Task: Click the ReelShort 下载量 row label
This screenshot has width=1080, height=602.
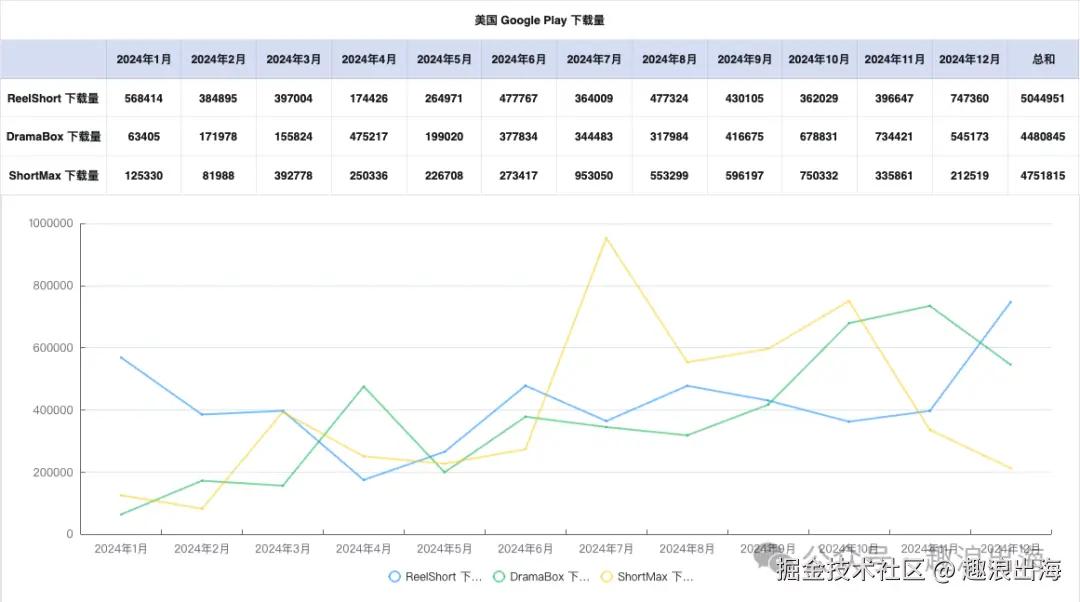Action: pyautogui.click(x=53, y=98)
